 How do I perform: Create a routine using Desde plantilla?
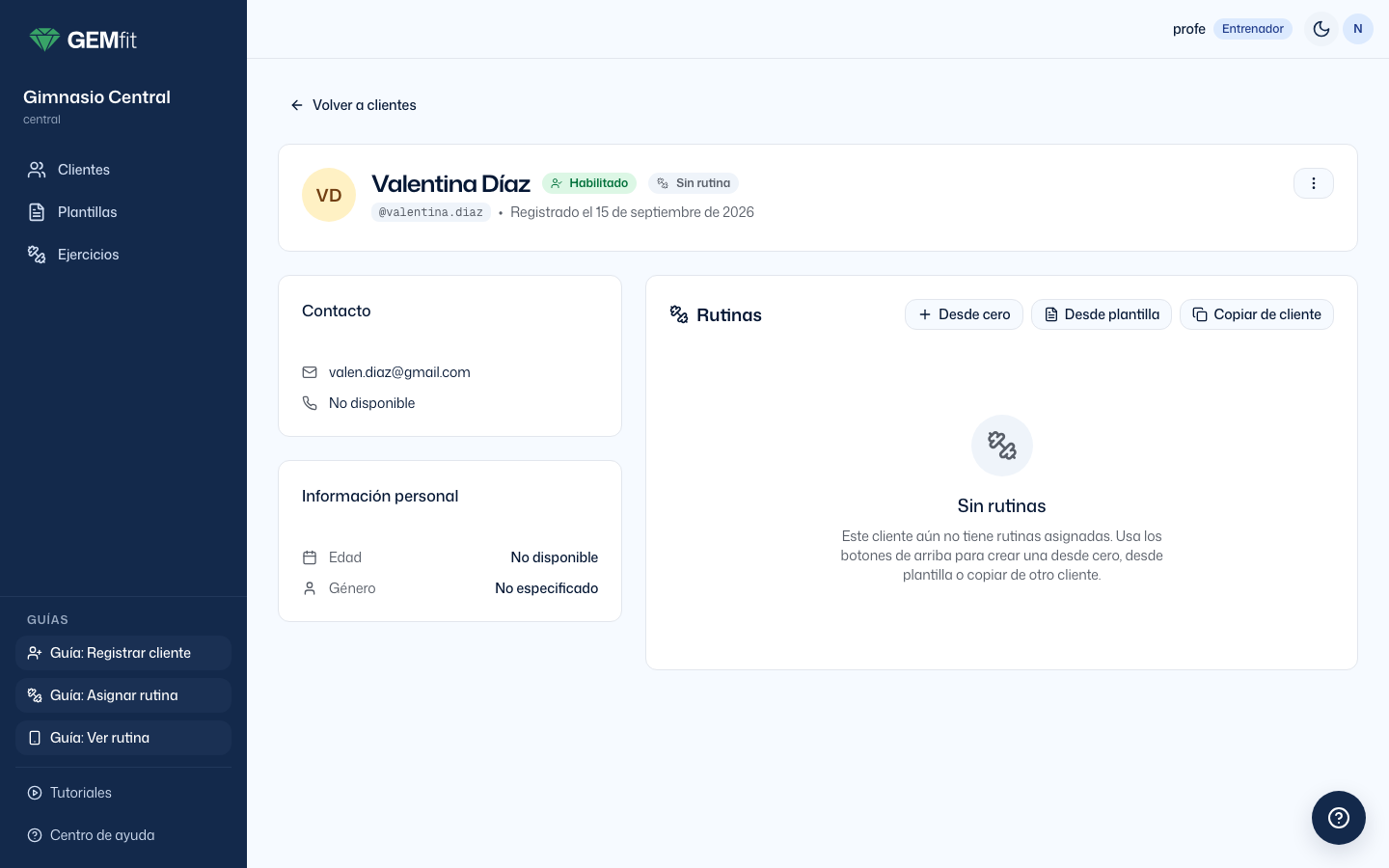1102,314
